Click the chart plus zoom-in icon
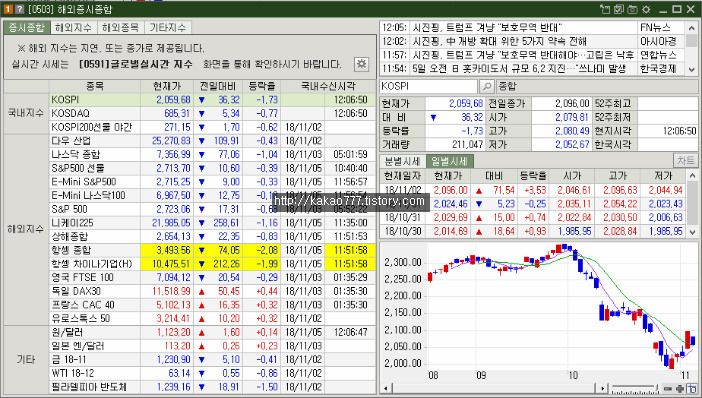The image size is (702, 398). [680, 389]
